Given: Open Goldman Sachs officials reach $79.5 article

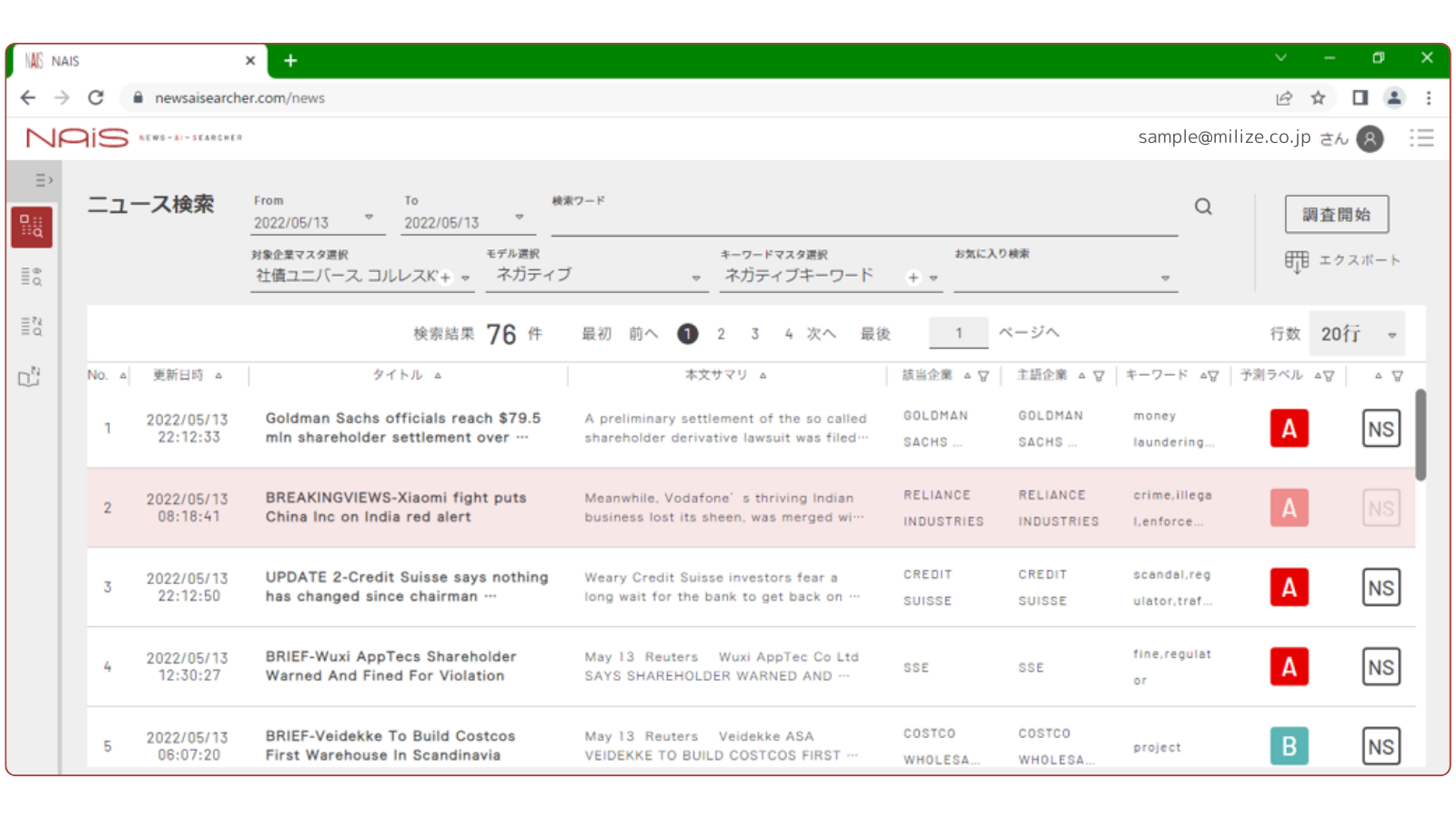Looking at the screenshot, I should tap(403, 428).
